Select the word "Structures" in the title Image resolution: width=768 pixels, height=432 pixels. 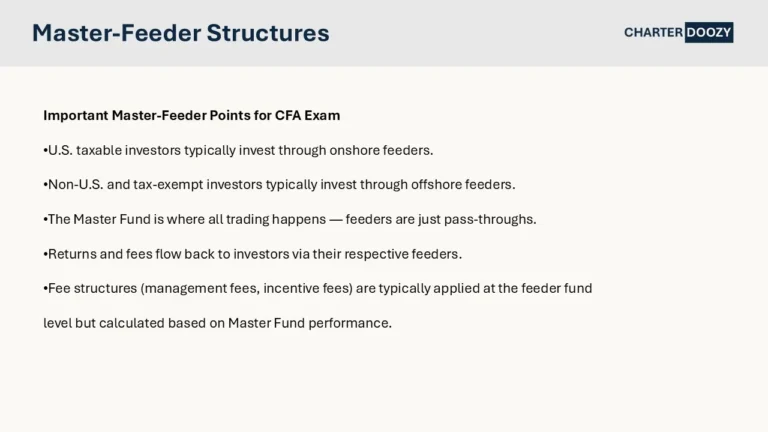[268, 33]
